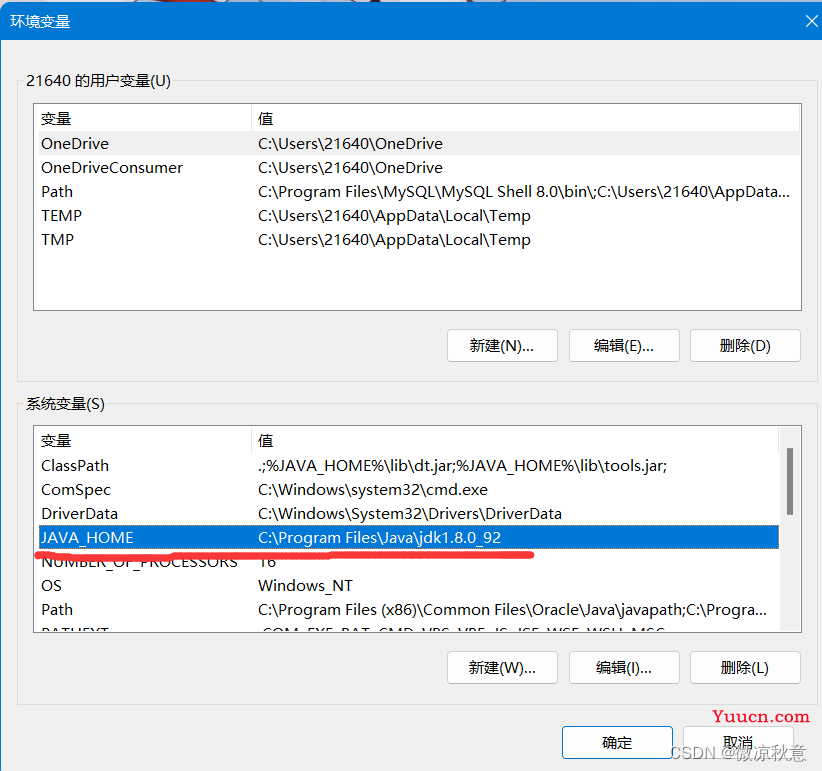Click the 新建(W)... button for system variables

coord(502,667)
